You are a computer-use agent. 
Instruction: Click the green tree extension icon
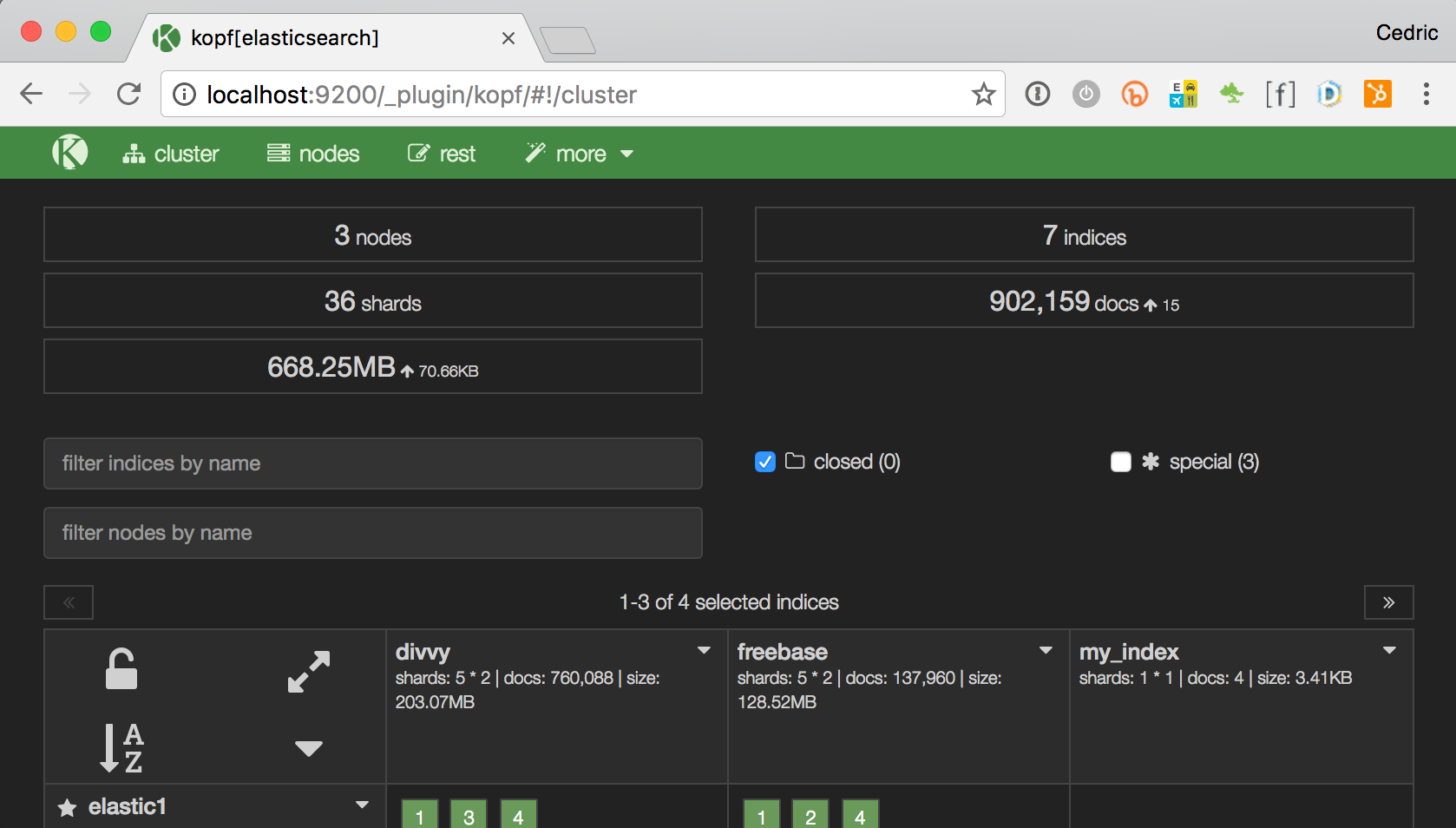(x=1231, y=93)
